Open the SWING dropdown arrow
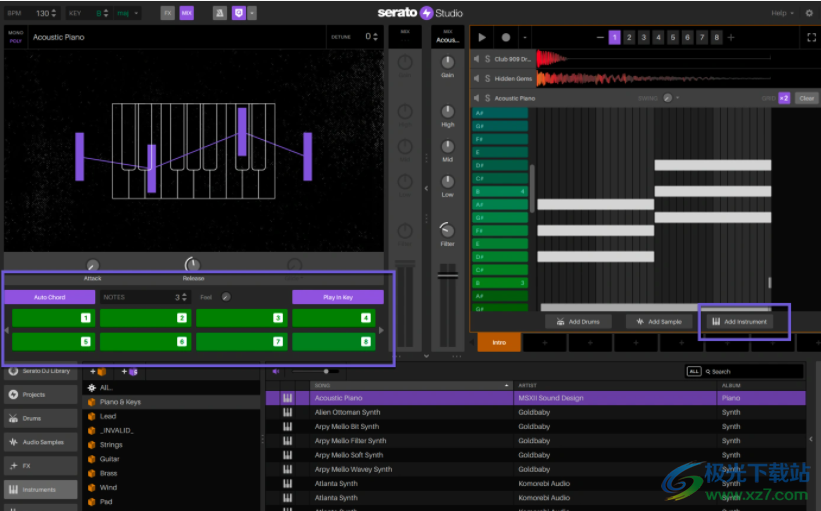The image size is (821, 511). click(678, 98)
